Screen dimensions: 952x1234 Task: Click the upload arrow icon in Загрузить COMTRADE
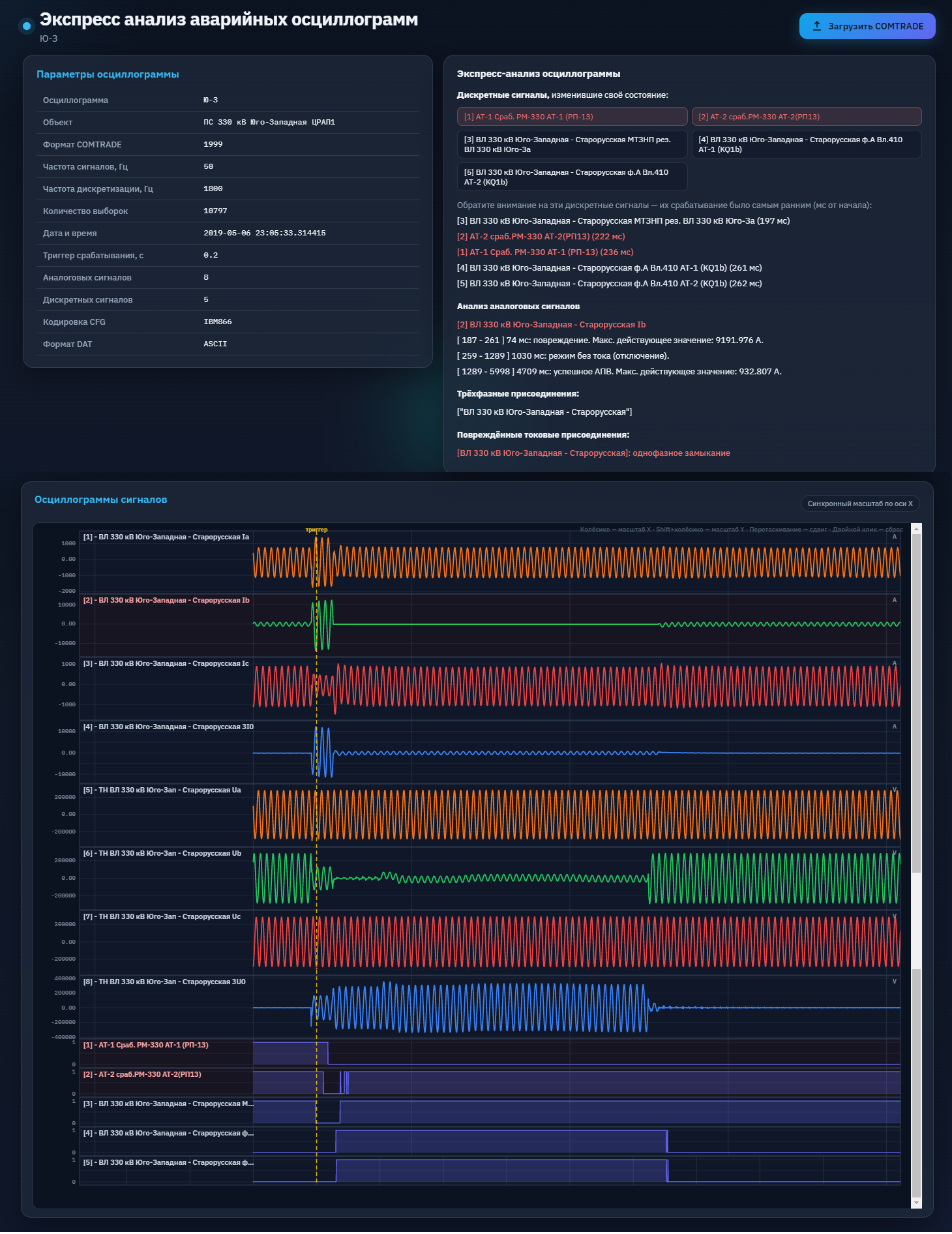[x=816, y=26]
